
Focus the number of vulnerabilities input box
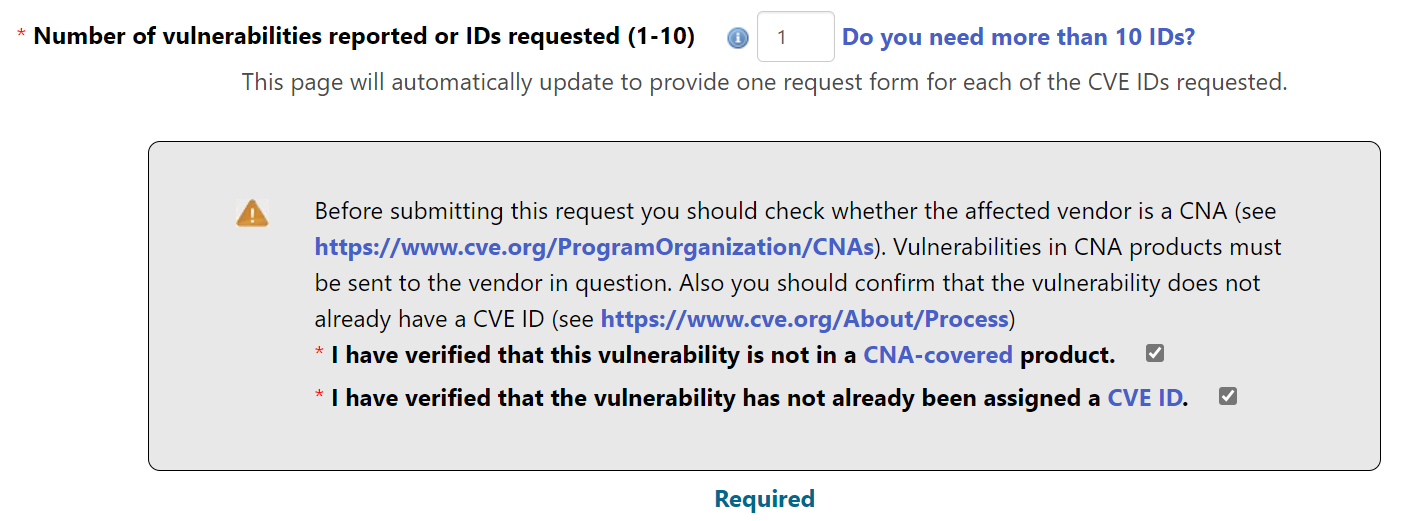(795, 37)
